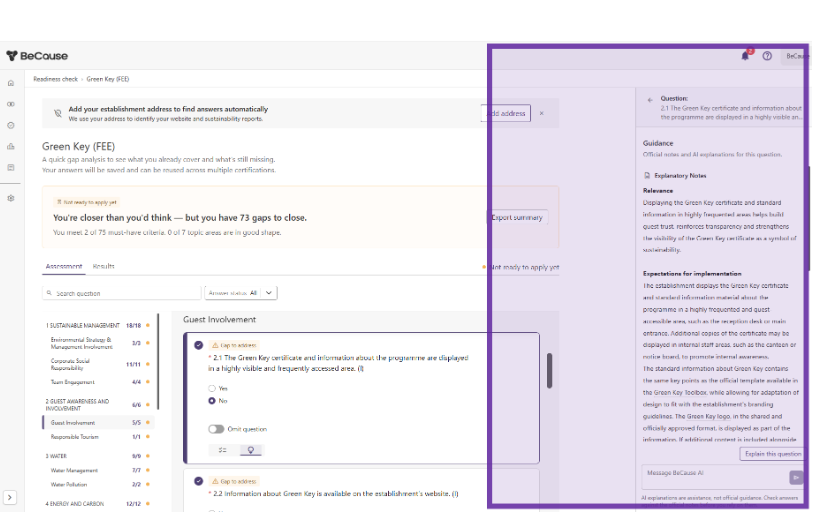Open the binoculars icon in the sidebar
This screenshot has width=813, height=531.
tap(11, 104)
